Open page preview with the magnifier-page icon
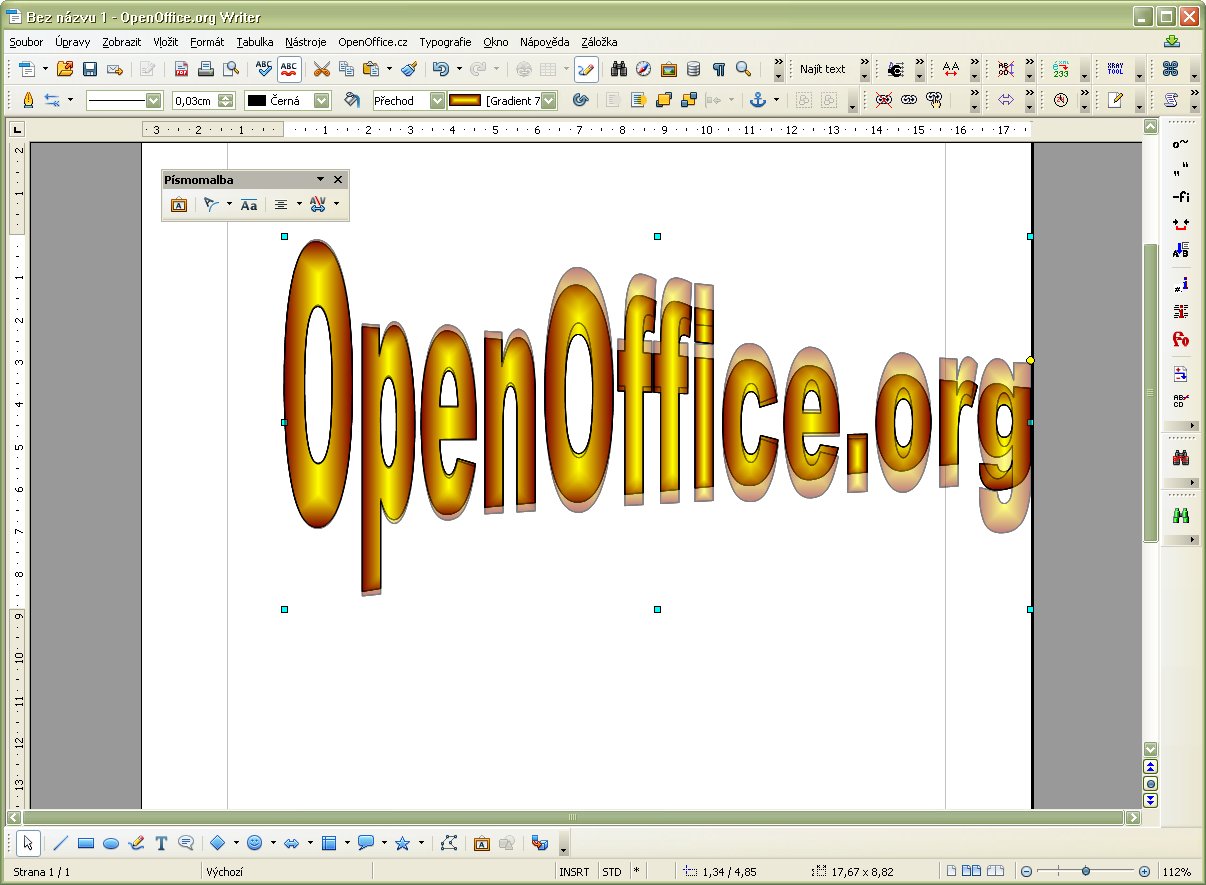This screenshot has width=1206, height=885. coord(231,69)
